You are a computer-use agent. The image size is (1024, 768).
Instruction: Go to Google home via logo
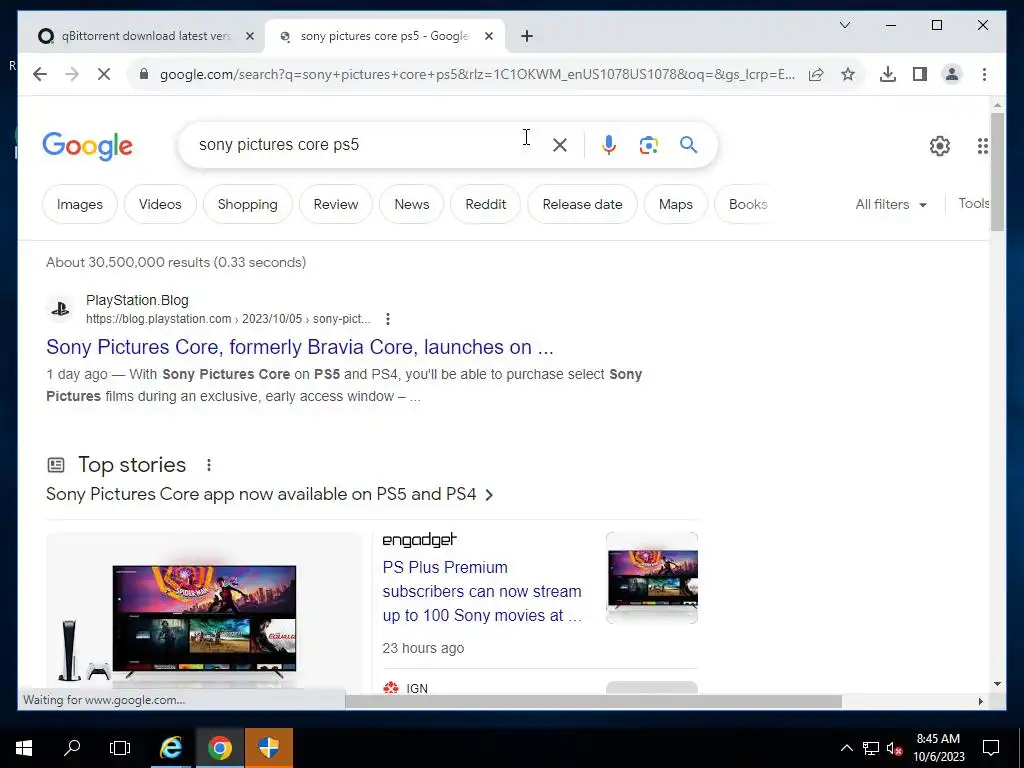(88, 146)
